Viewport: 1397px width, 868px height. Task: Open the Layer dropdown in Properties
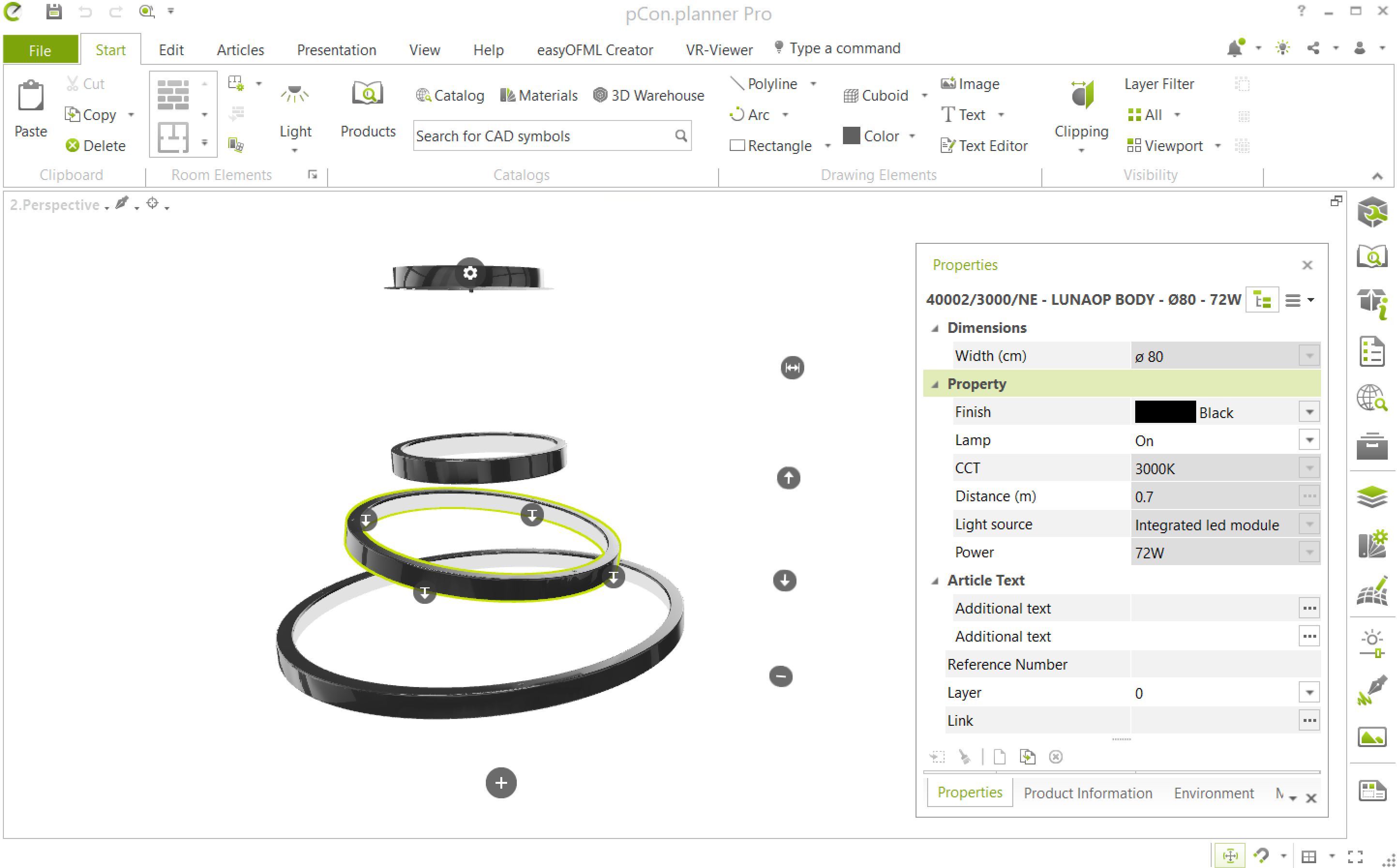[1308, 693]
